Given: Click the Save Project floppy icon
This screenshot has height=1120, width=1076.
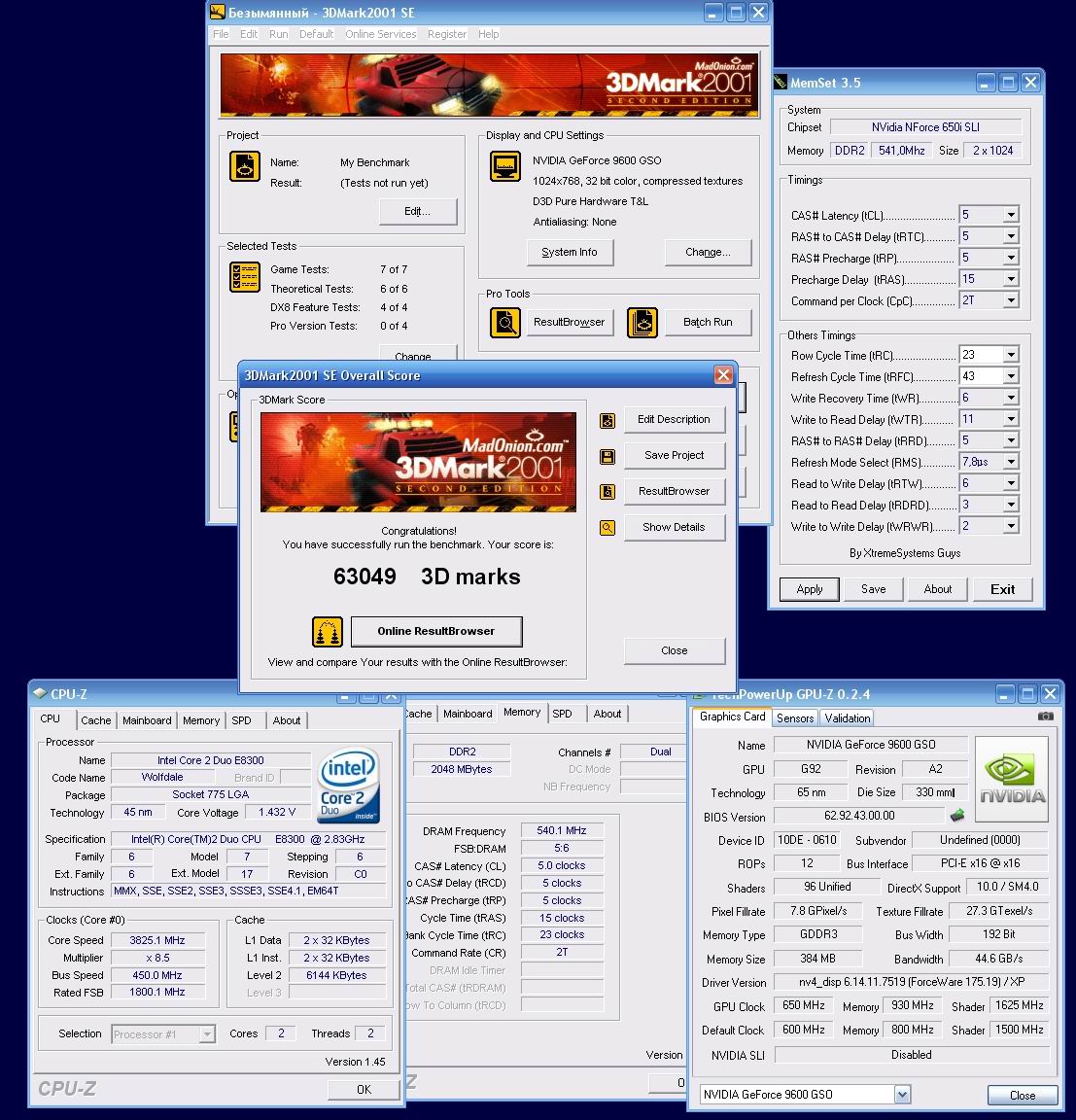Looking at the screenshot, I should (607, 456).
